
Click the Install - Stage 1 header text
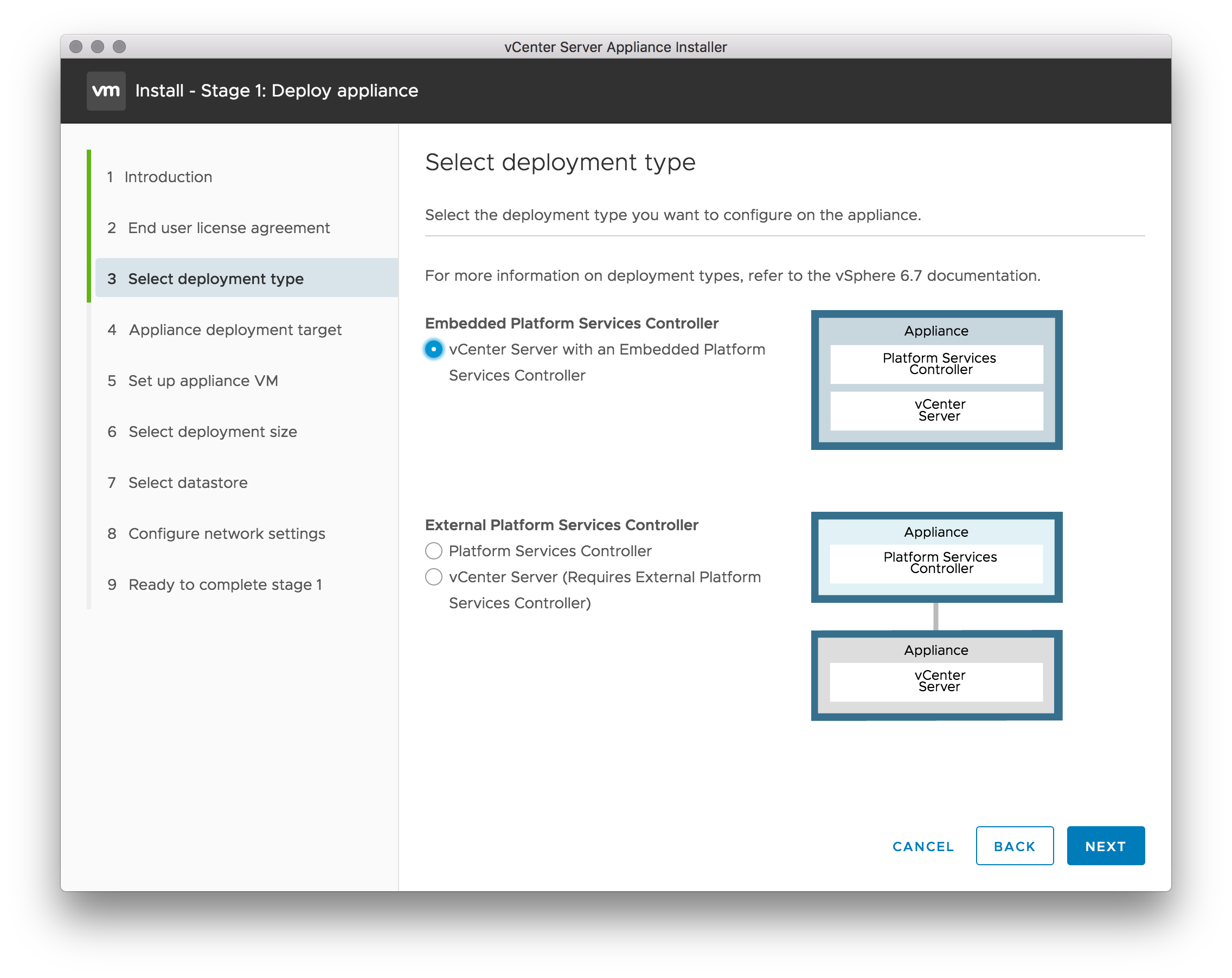point(277,90)
